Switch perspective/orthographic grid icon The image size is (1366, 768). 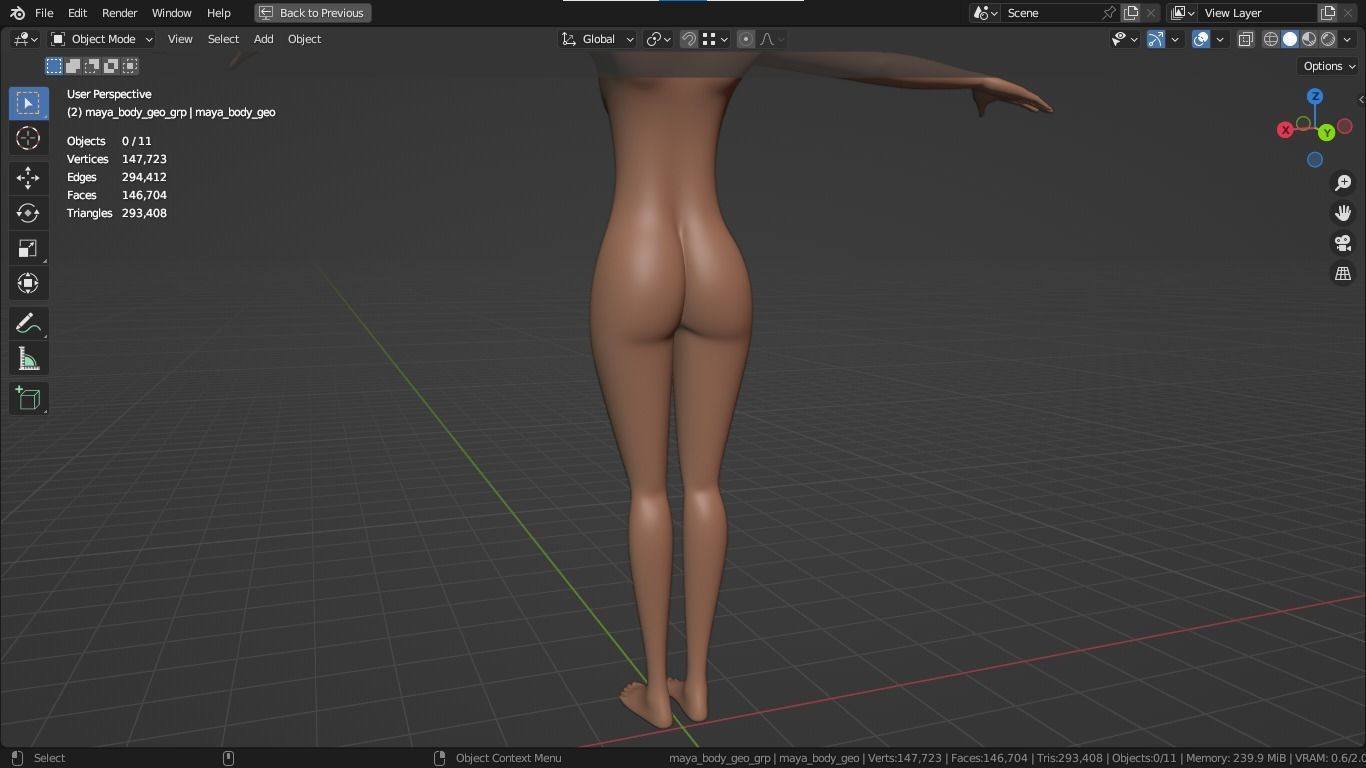tap(1343, 273)
